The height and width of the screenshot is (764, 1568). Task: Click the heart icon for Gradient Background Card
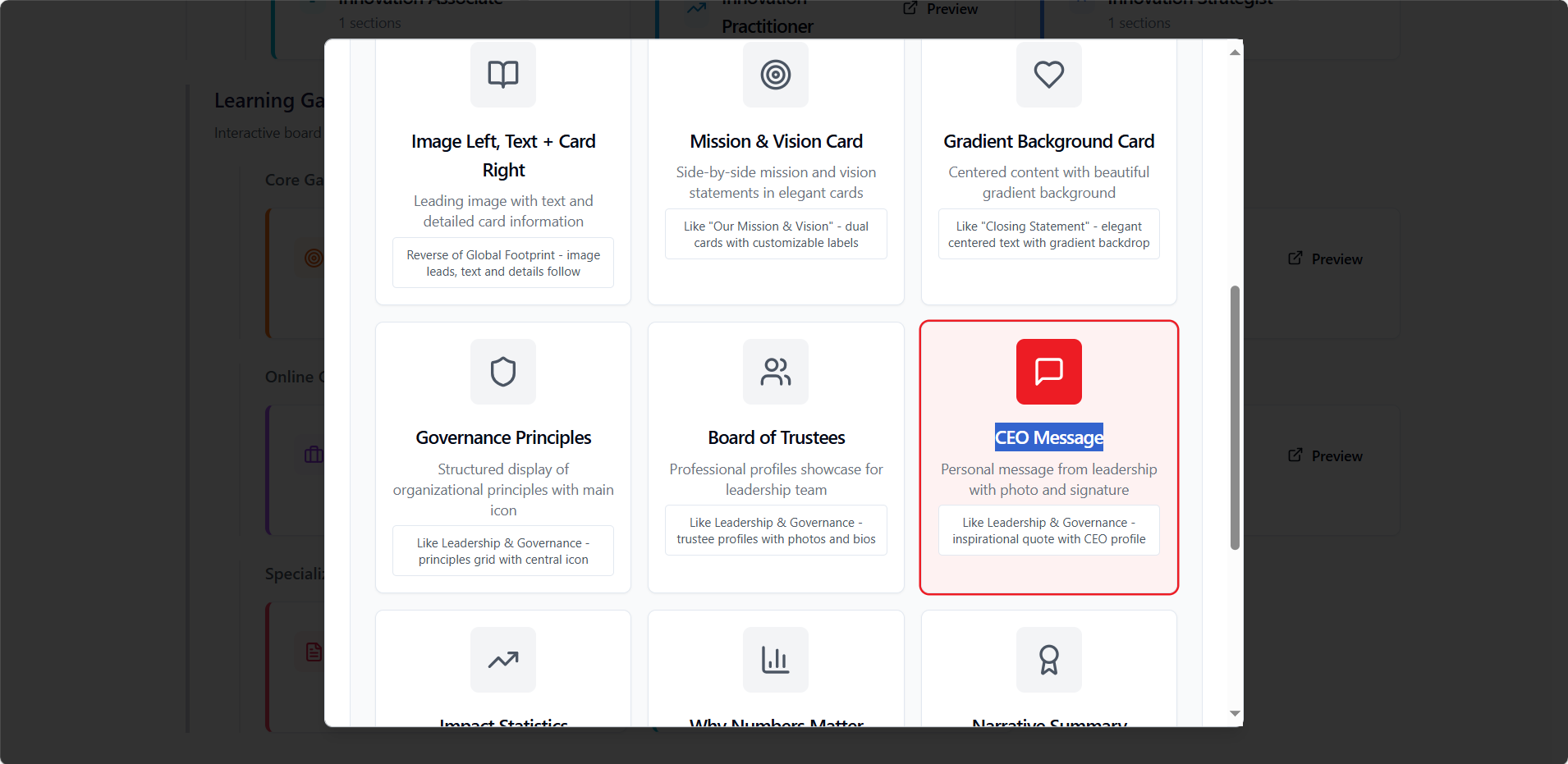[x=1048, y=75]
